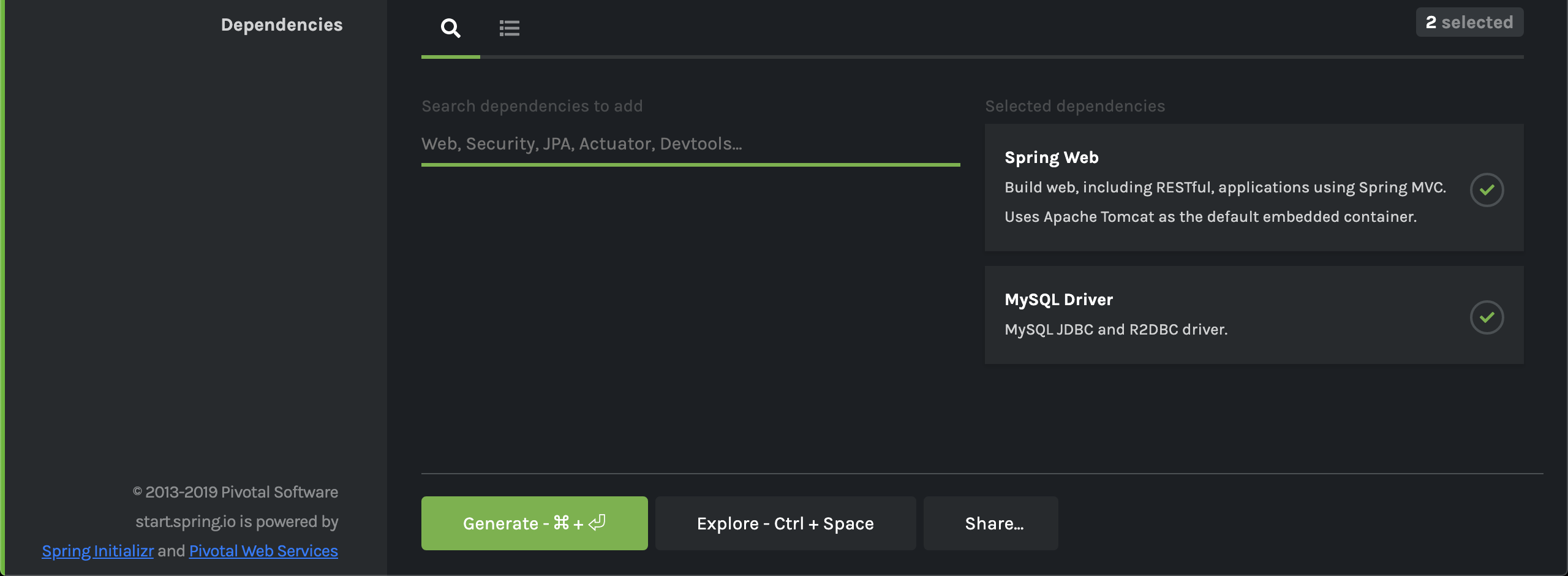
Task: Open the Share… dialog
Action: (x=990, y=523)
